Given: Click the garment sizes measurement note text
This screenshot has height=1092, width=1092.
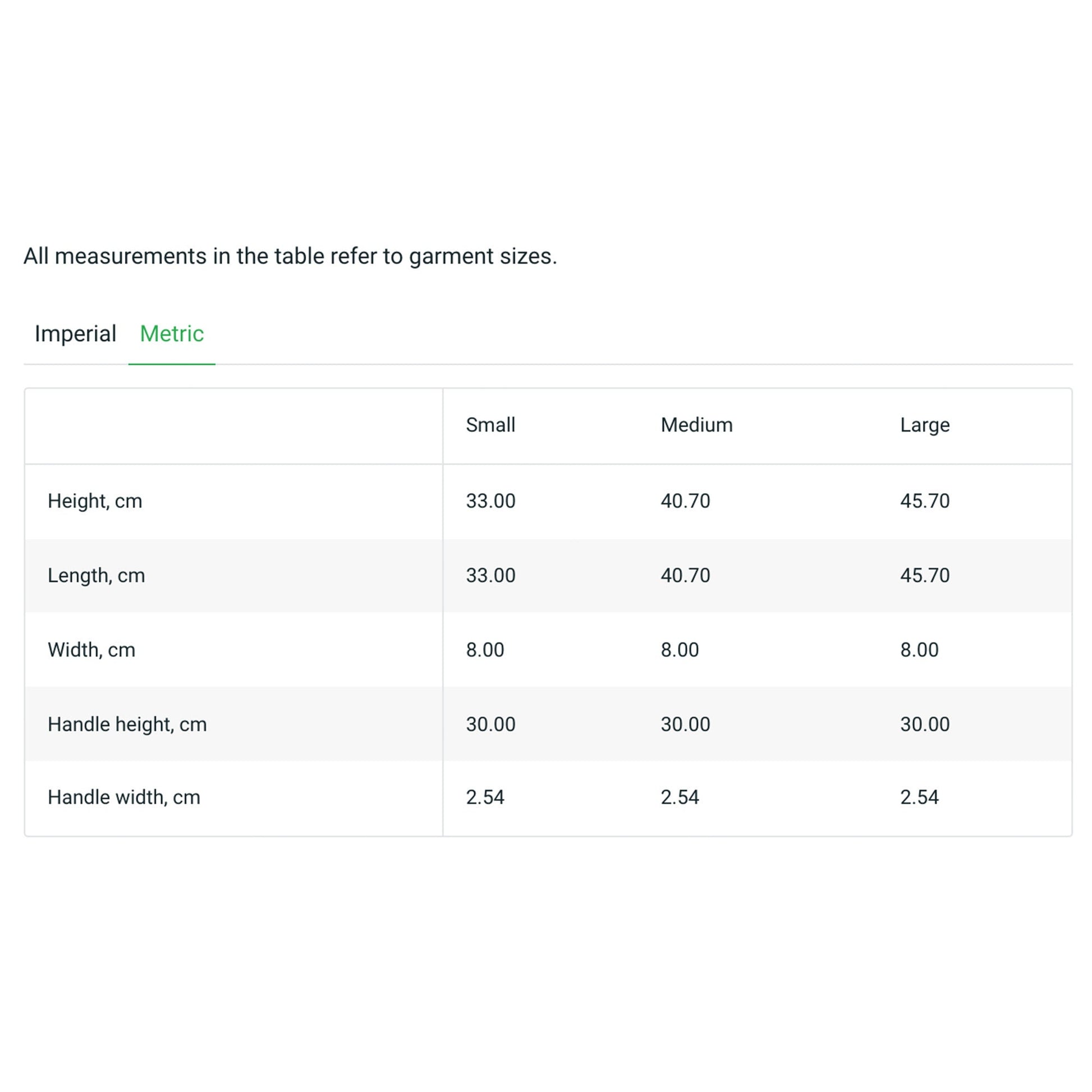Looking at the screenshot, I should pyautogui.click(x=290, y=256).
